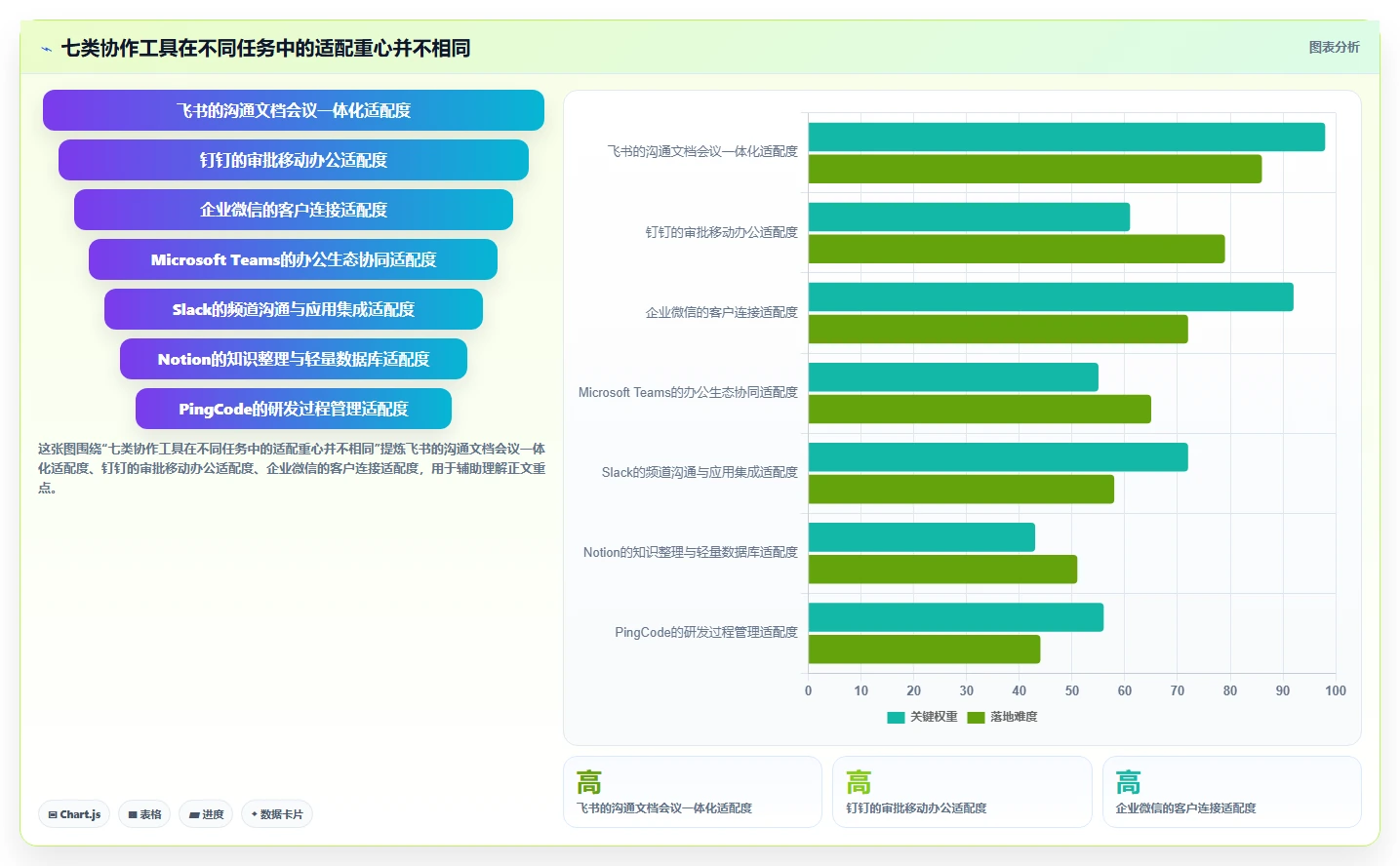Click the green 落地难度 bar for 企业微信
1400x866 pixels.
tap(998, 329)
